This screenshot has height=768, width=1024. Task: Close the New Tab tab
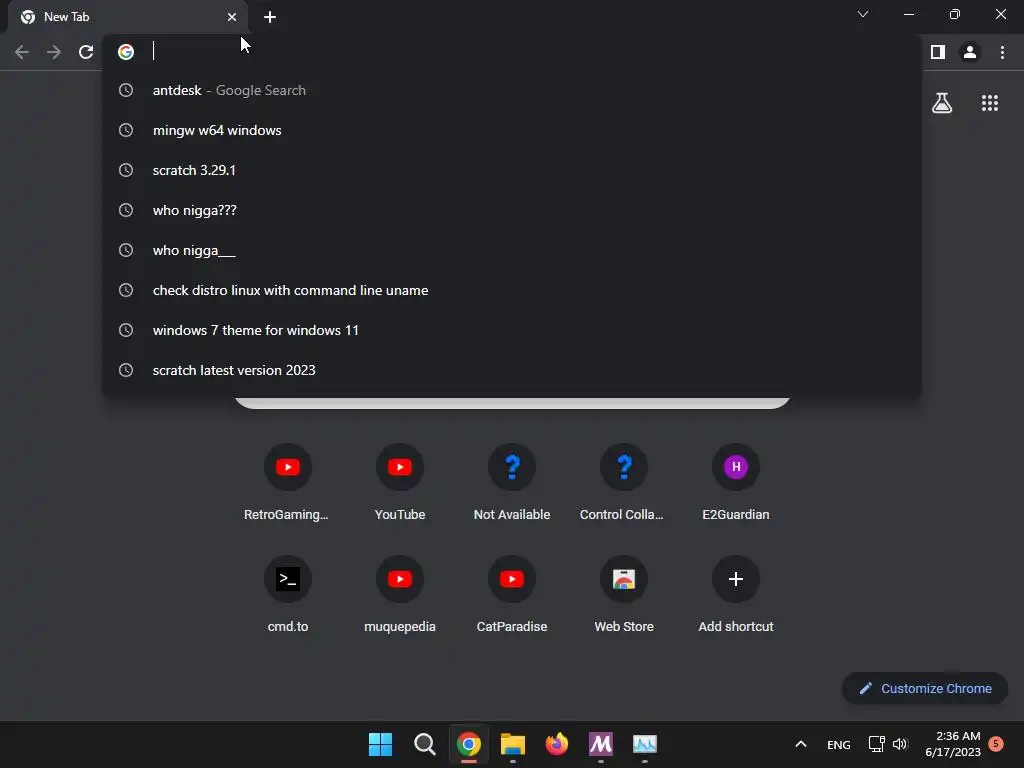[232, 17]
